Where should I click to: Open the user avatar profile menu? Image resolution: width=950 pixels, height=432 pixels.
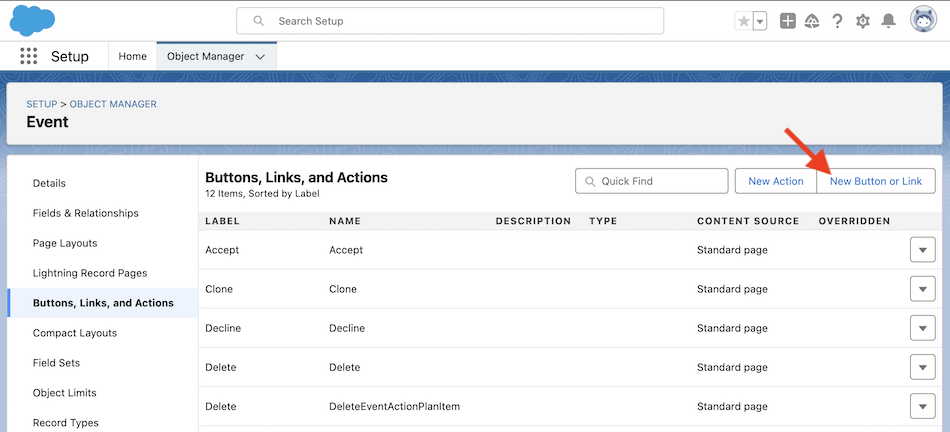coord(923,20)
